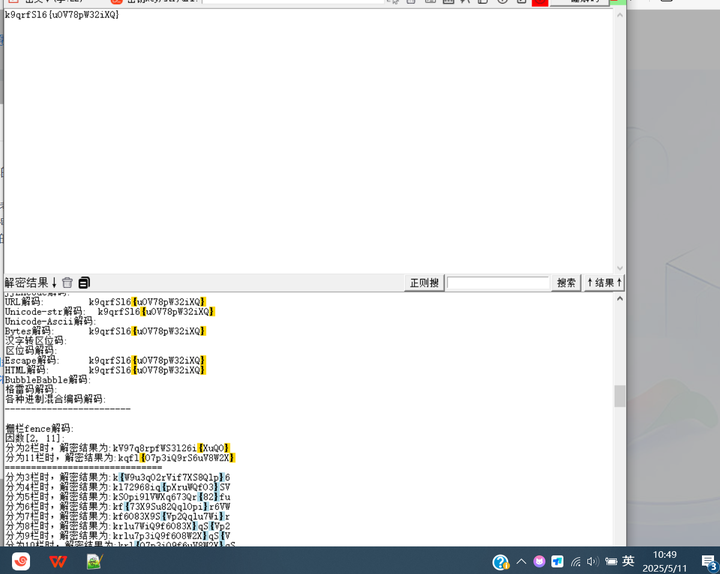Select the 分为8栏时 fence result
Image resolution: width=720 pixels, height=574 pixels.
118,526
